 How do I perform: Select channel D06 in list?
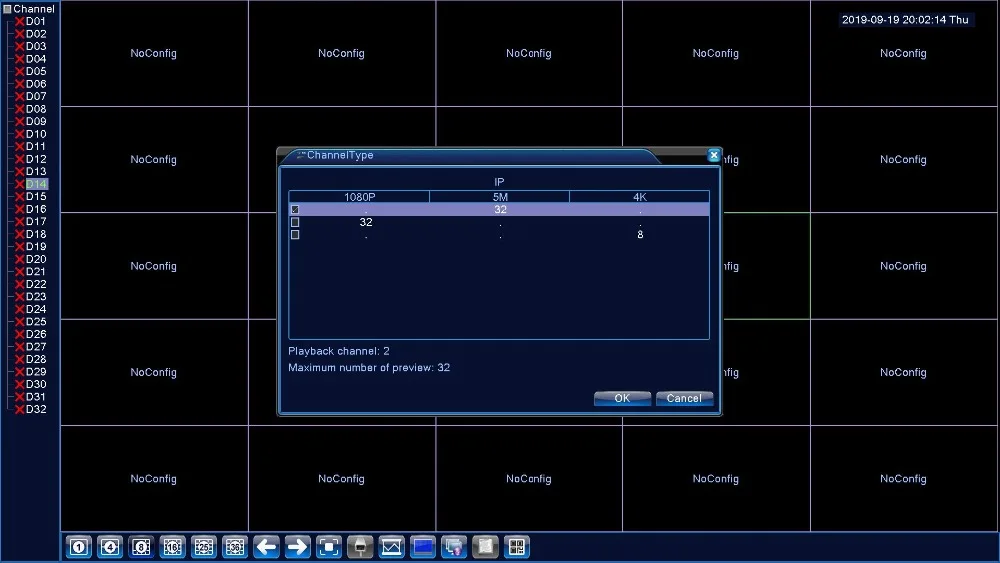36,84
